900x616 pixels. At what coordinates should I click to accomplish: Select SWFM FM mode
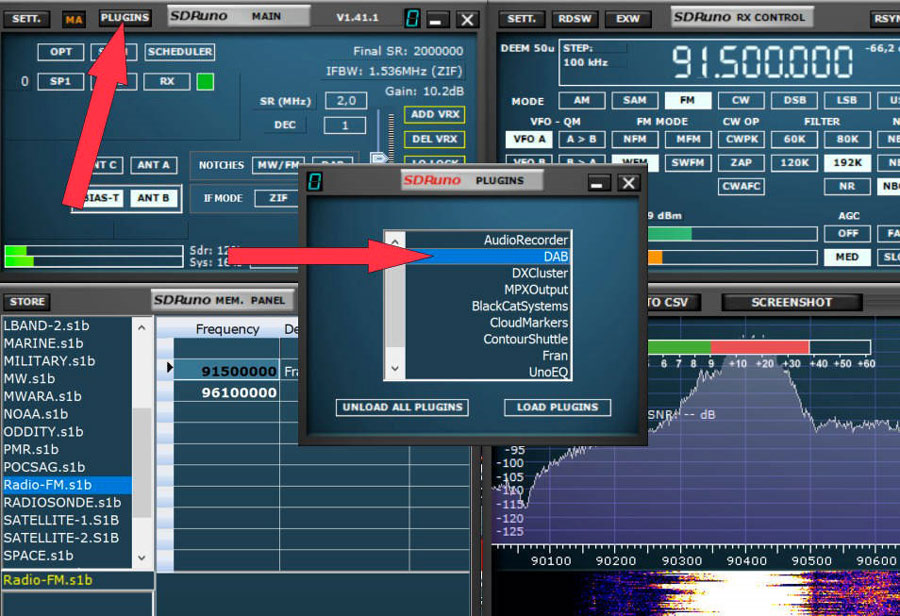tap(688, 163)
